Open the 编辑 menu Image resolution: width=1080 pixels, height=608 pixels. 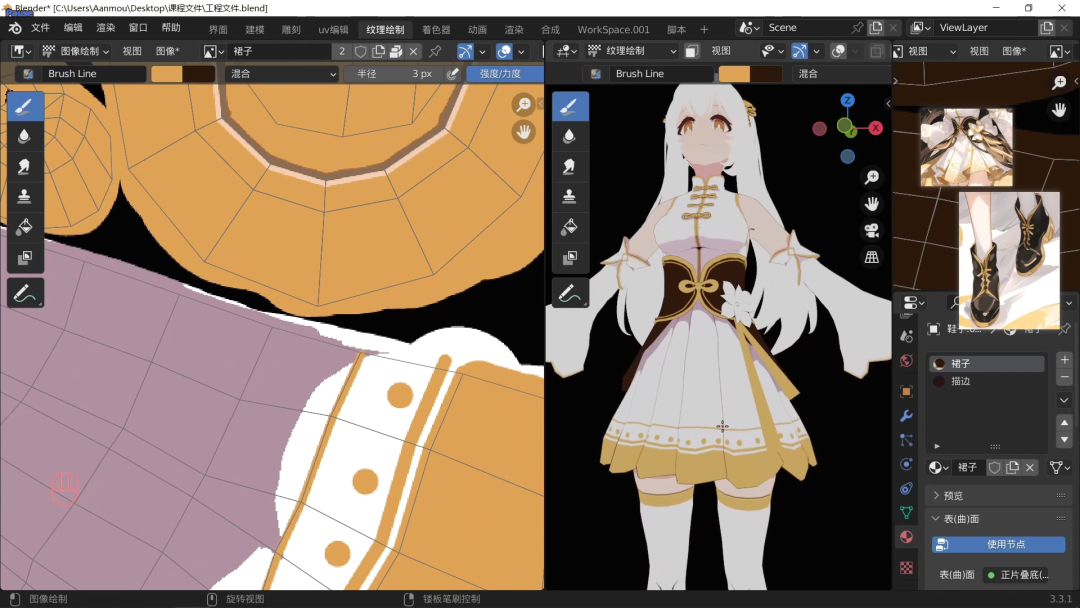coord(73,28)
